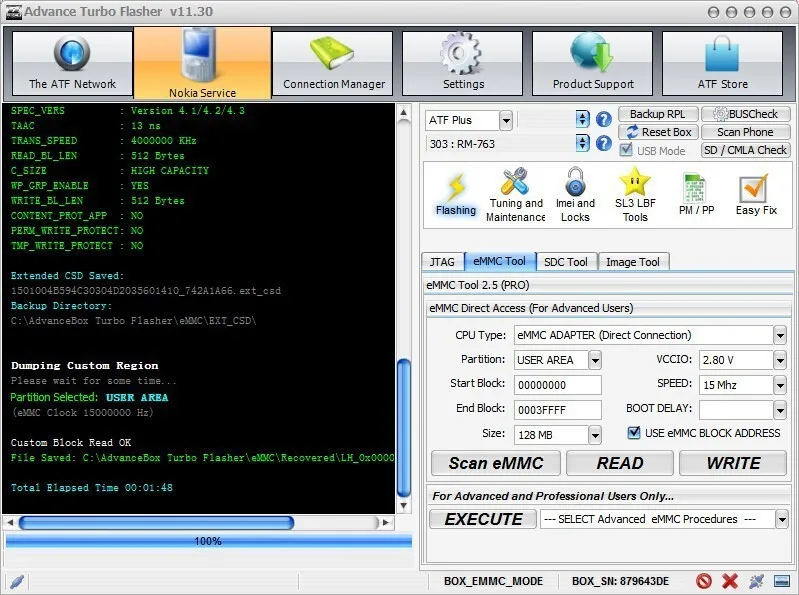The width and height of the screenshot is (799, 595).
Task: Click the BOX_SN: 879643DE status text
Action: coord(620,581)
